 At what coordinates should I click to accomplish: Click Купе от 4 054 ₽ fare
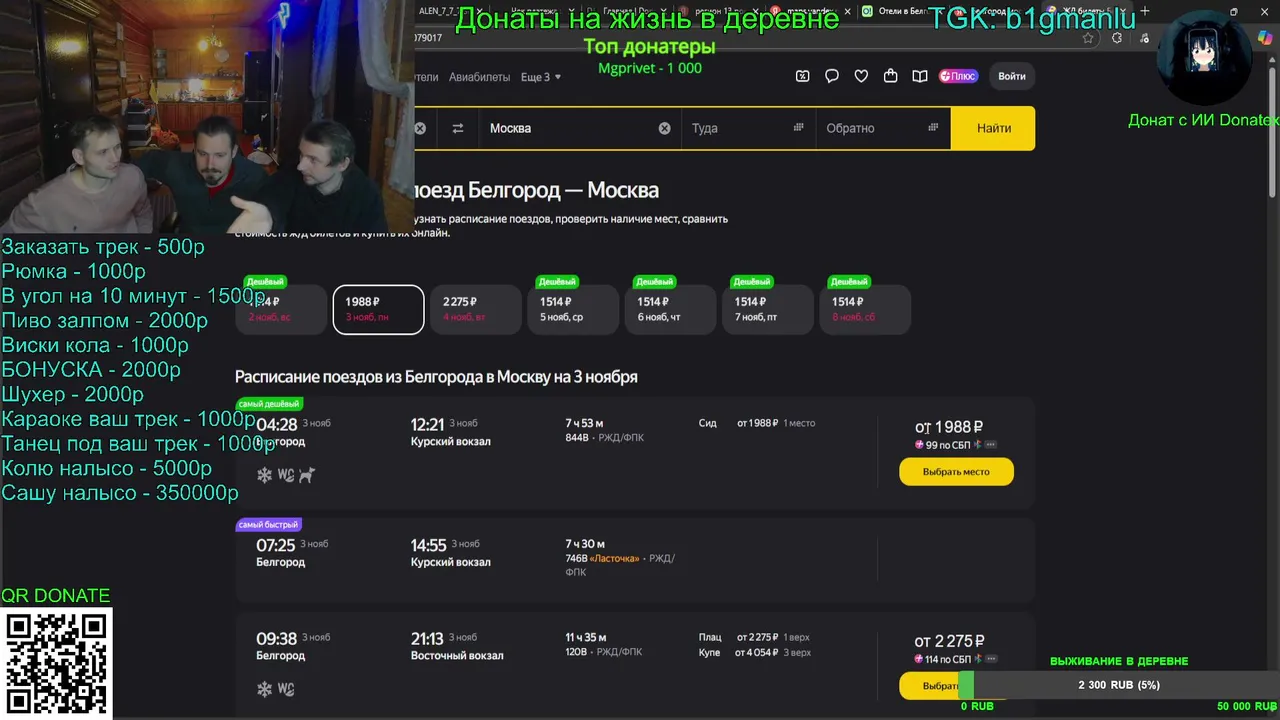click(755, 653)
